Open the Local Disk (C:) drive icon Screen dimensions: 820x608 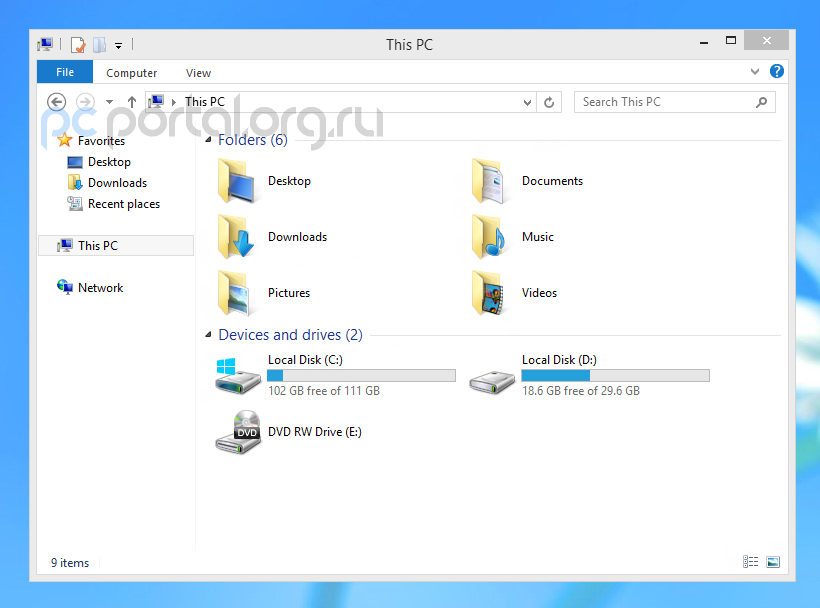coord(239,376)
